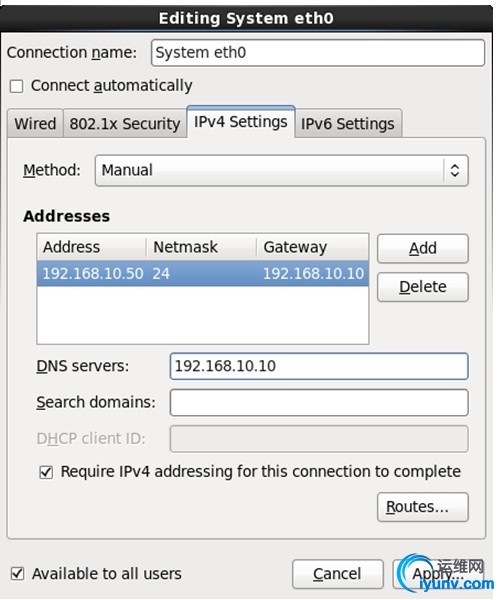
Task: Apply the connection settings
Action: [438, 574]
